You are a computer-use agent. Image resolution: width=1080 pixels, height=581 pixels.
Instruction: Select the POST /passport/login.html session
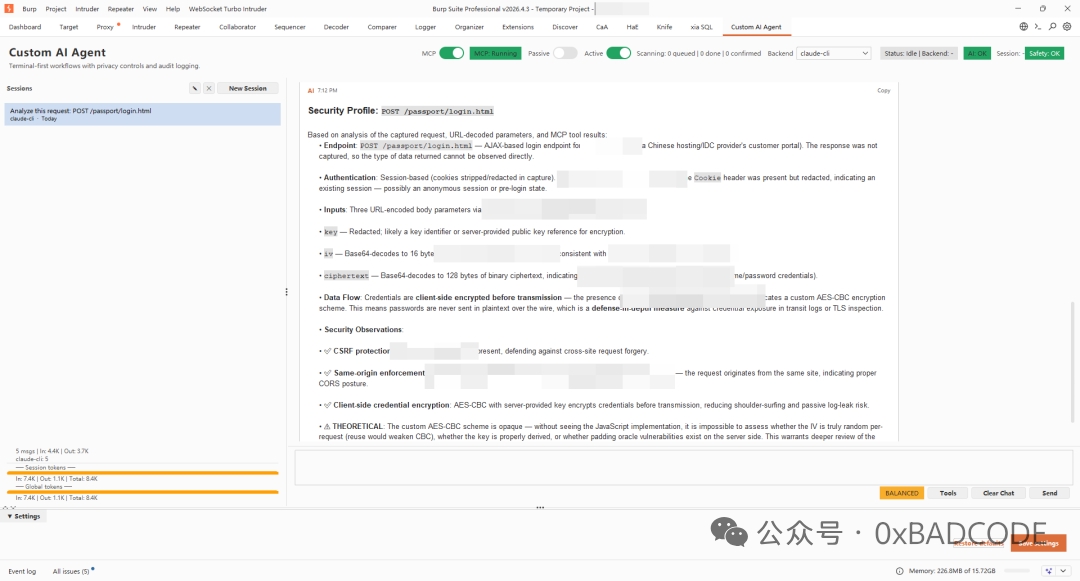(x=143, y=114)
